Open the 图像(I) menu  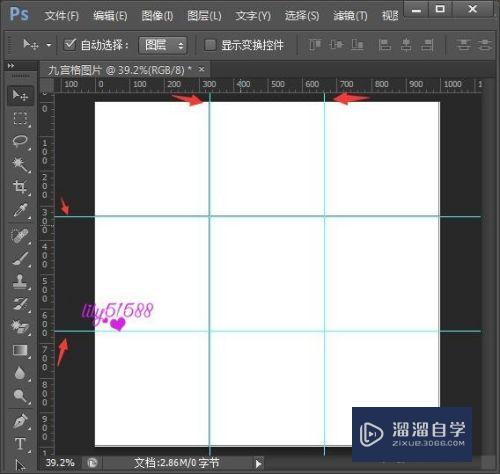point(157,16)
